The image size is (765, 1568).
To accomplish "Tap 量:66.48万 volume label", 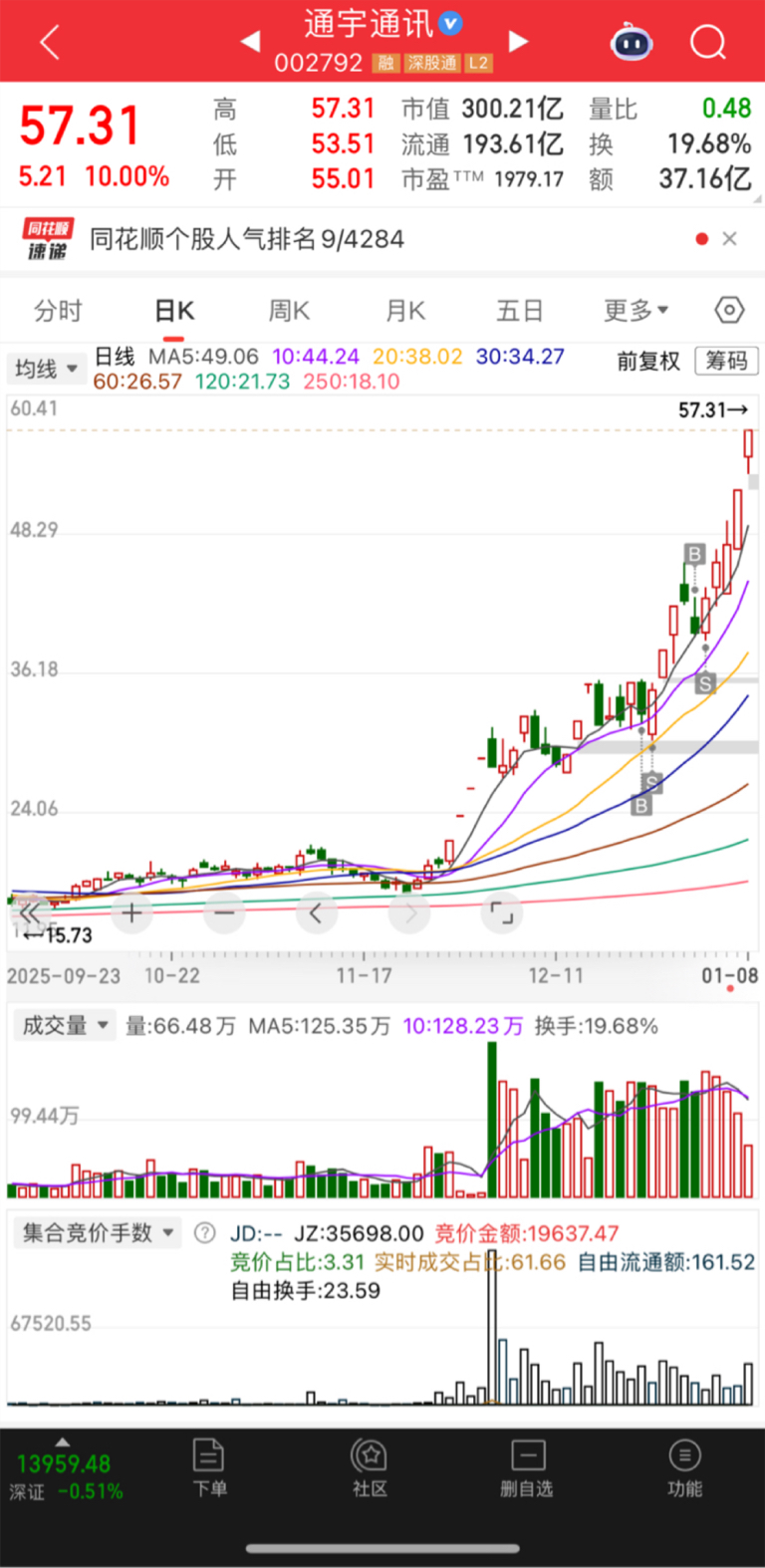I will click(x=180, y=1026).
